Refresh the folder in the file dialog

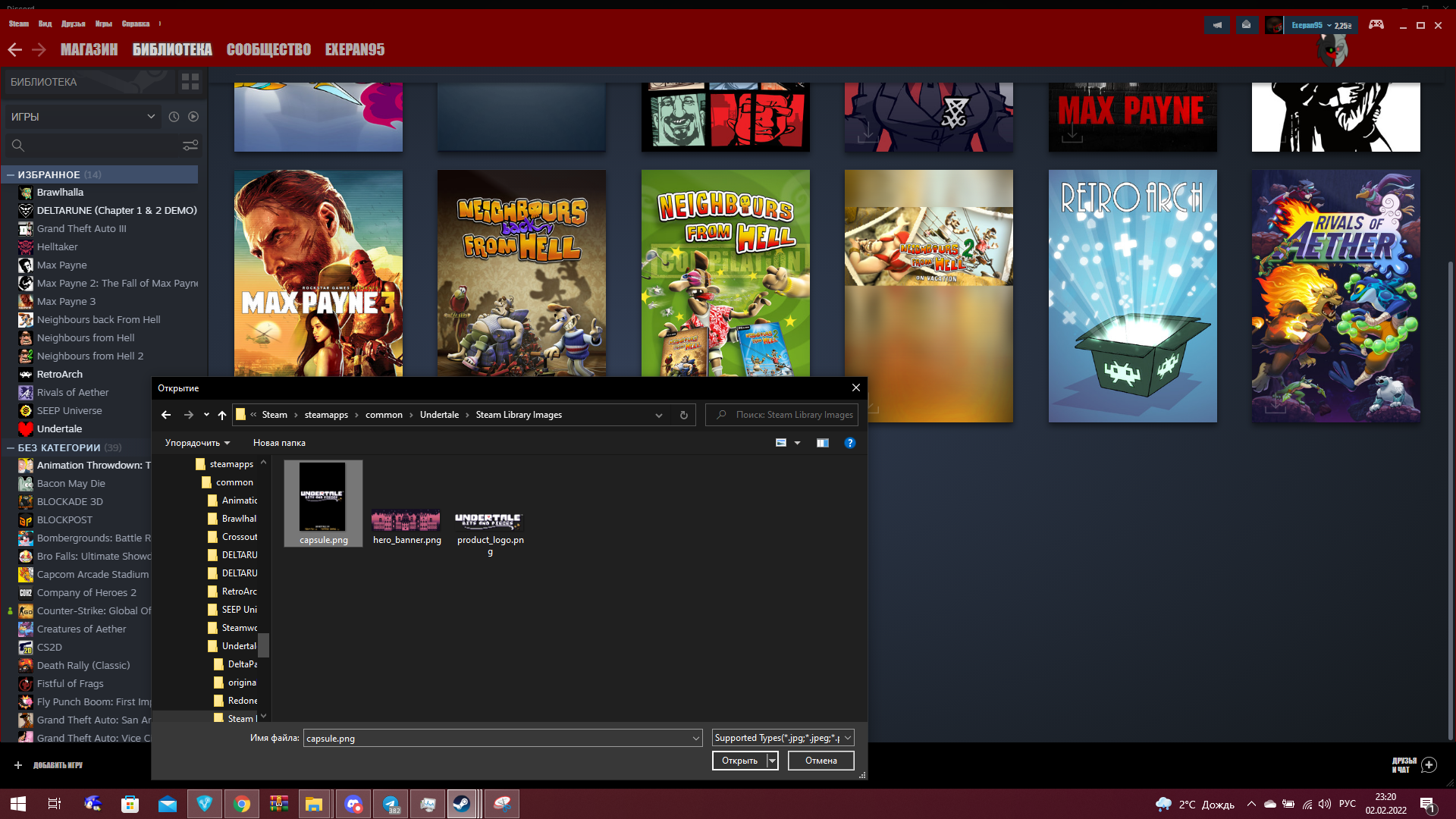(x=683, y=415)
